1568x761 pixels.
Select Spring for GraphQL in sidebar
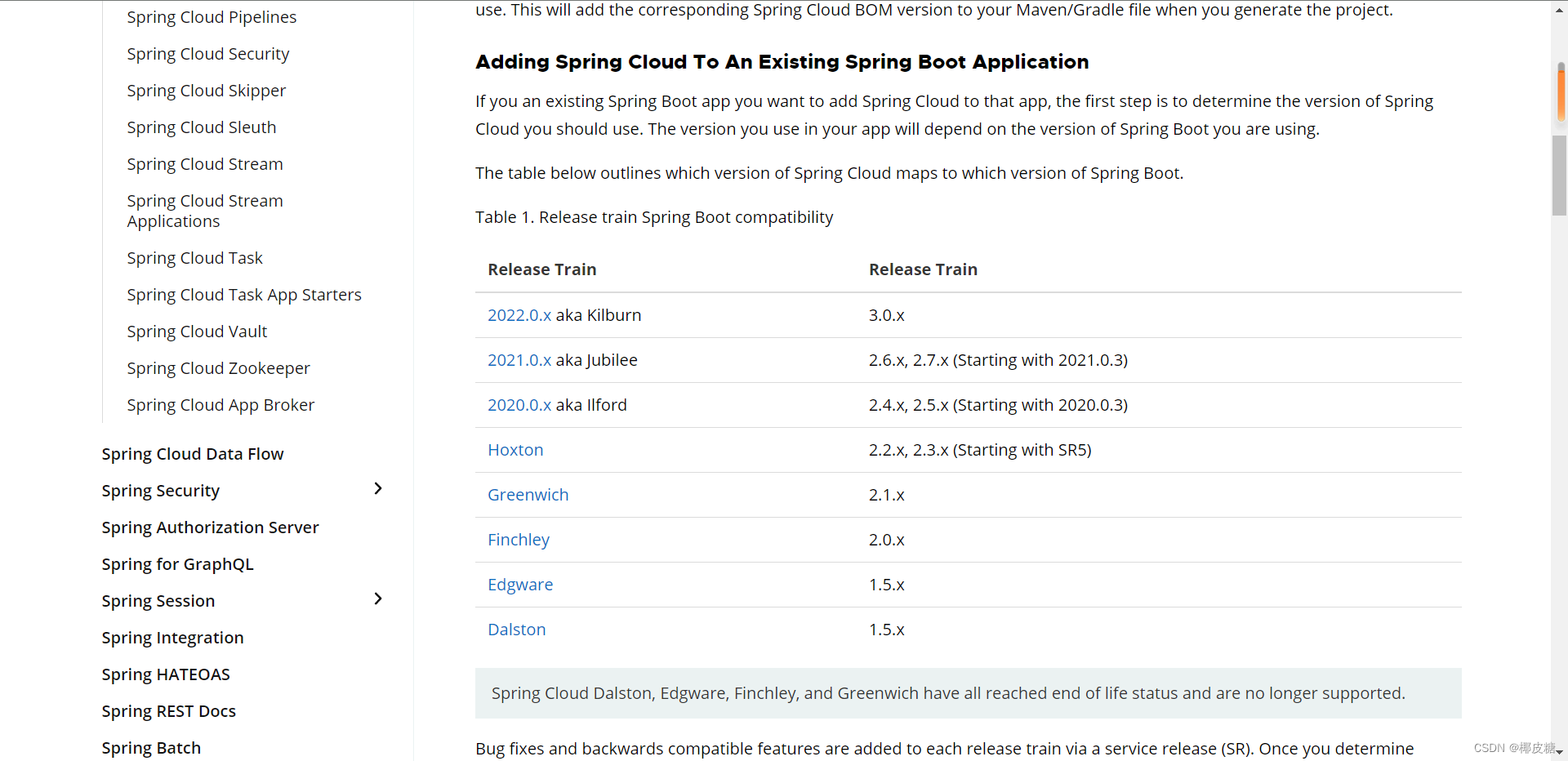point(177,564)
